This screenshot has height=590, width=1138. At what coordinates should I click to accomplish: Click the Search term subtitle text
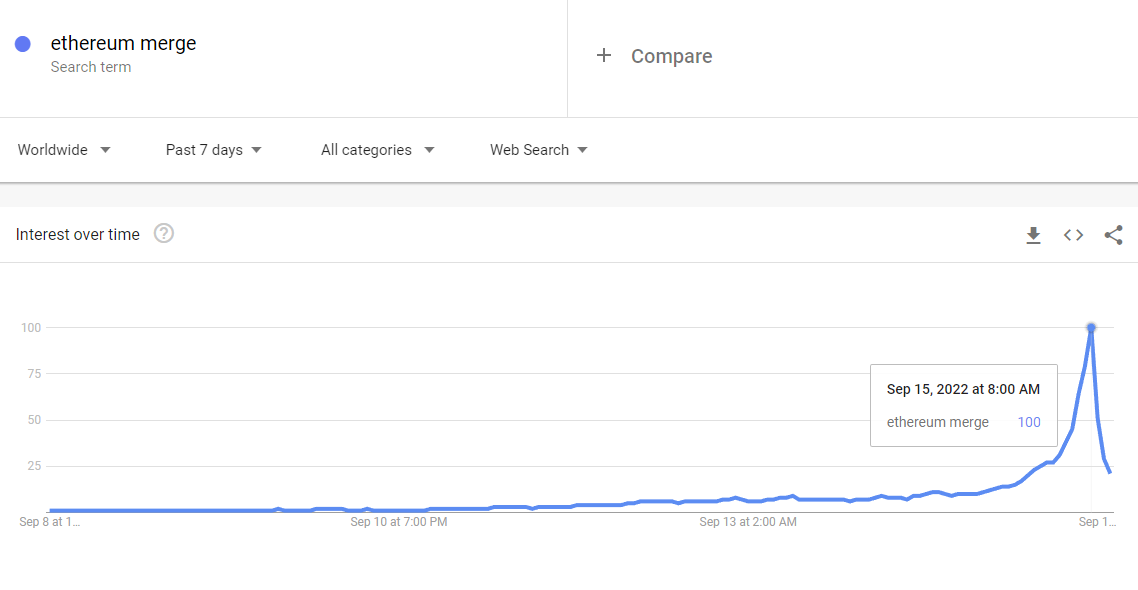pyautogui.click(x=91, y=67)
